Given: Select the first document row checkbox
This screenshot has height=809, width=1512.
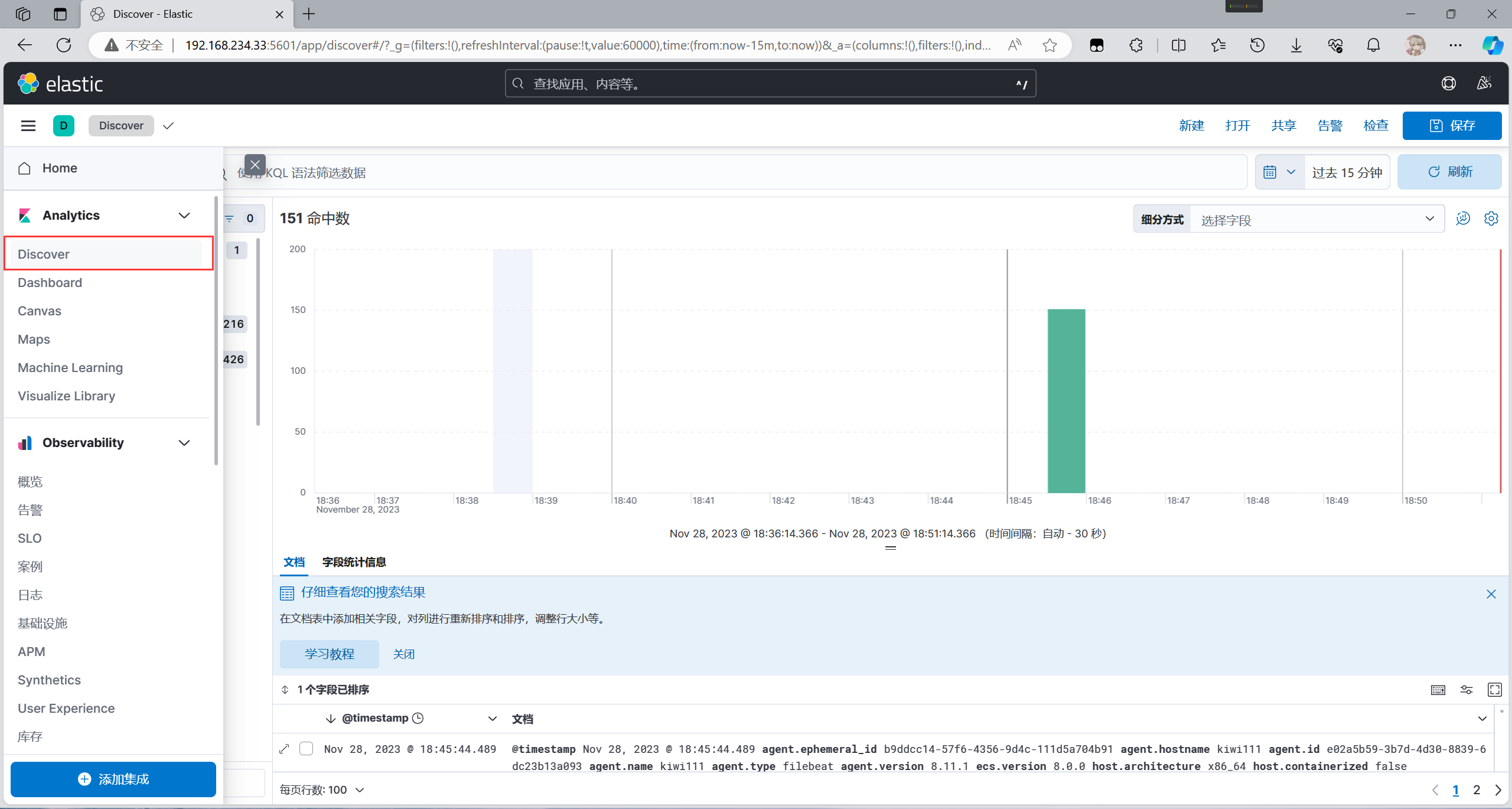Looking at the screenshot, I should pyautogui.click(x=306, y=749).
